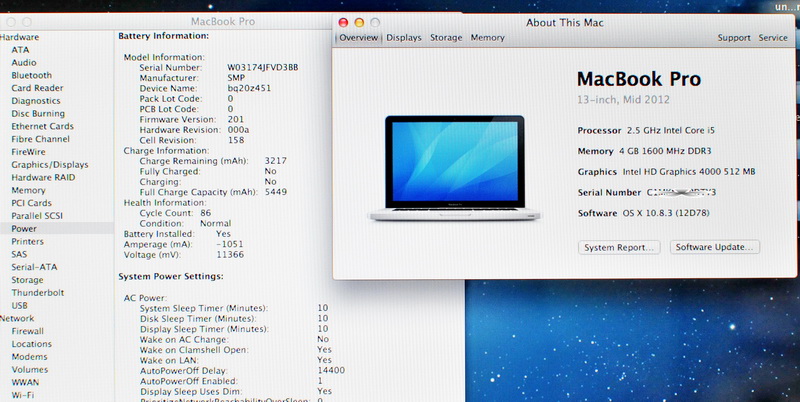This screenshot has height=402, width=800.
Task: Select Wi-Fi under Network
Action: [x=23, y=395]
